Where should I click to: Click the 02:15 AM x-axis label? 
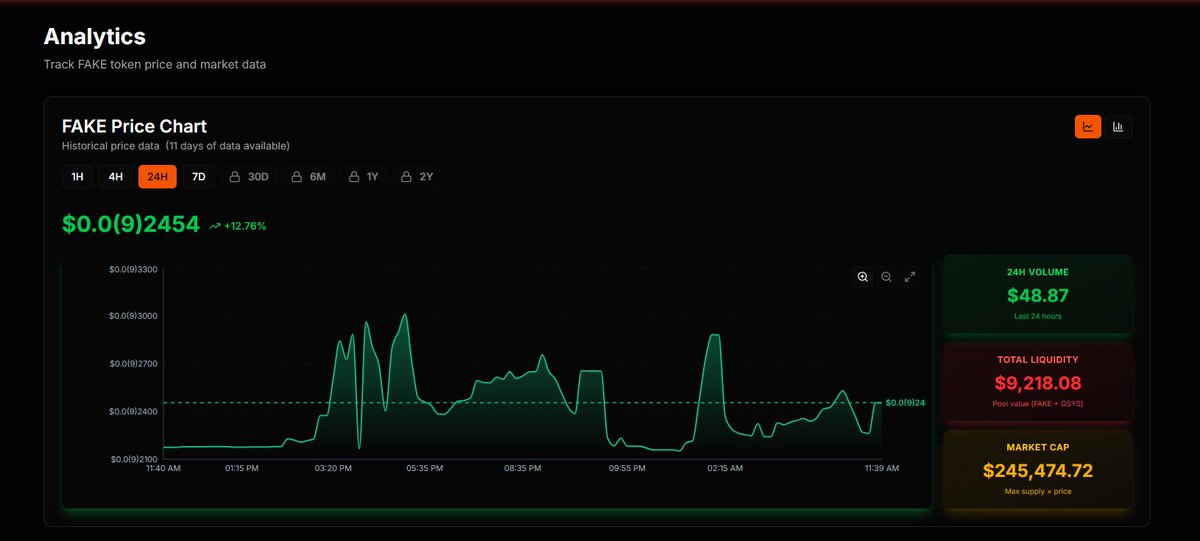pyautogui.click(x=725, y=468)
